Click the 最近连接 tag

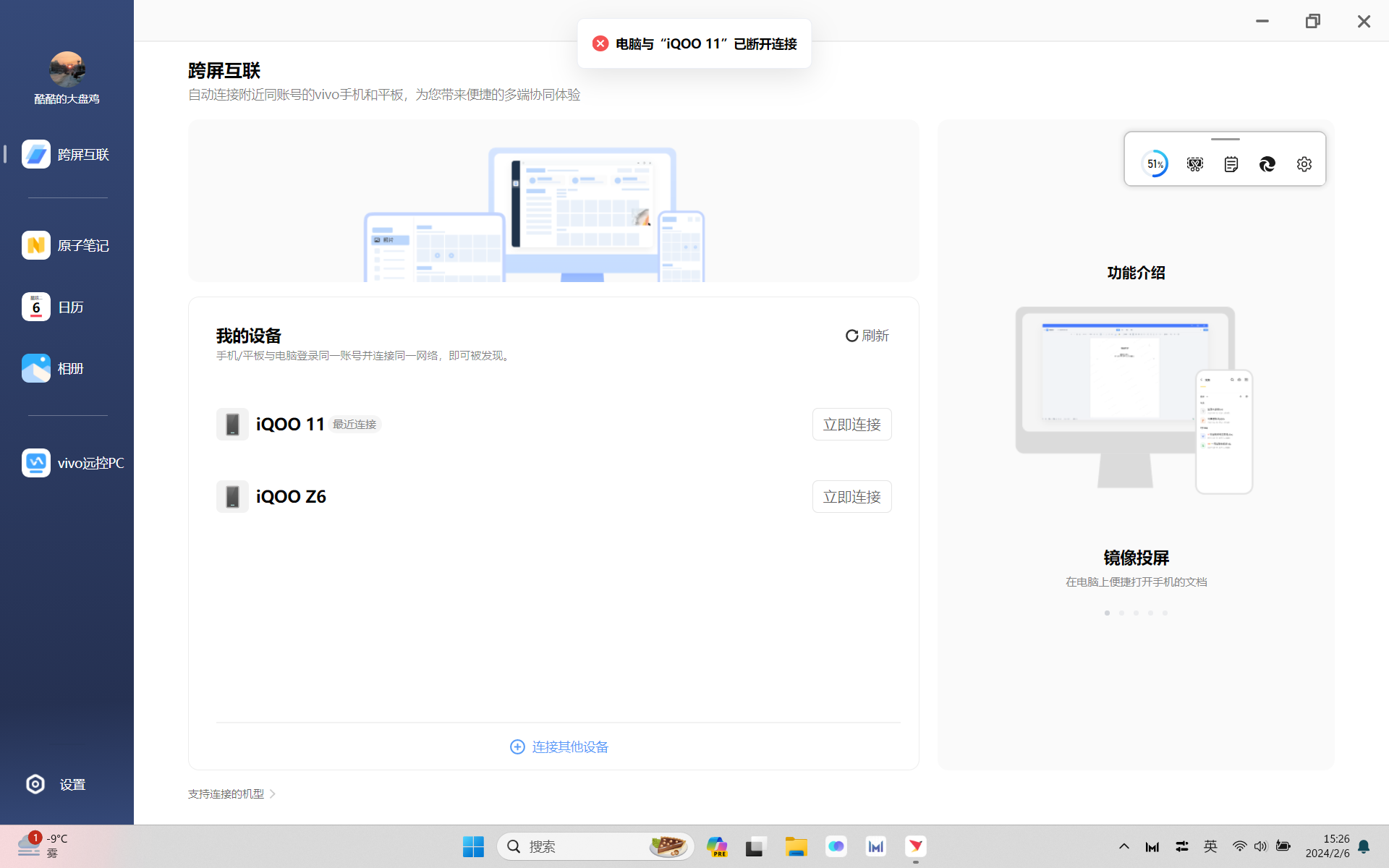point(354,425)
